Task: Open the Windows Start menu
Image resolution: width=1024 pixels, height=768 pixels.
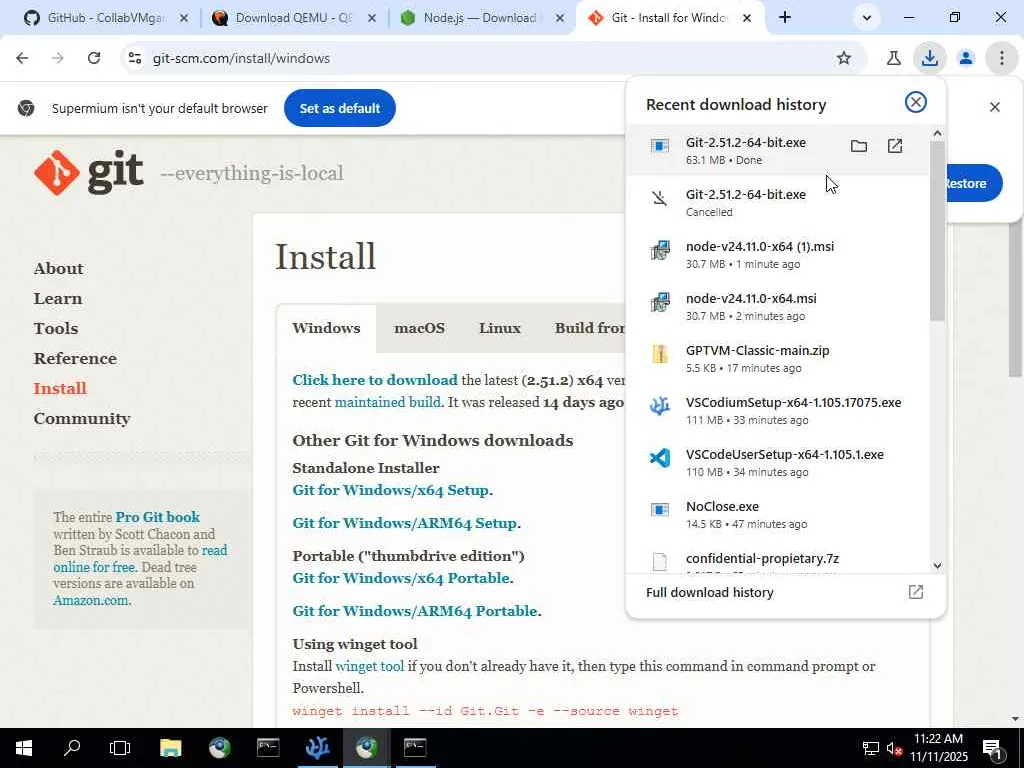Action: (24, 748)
